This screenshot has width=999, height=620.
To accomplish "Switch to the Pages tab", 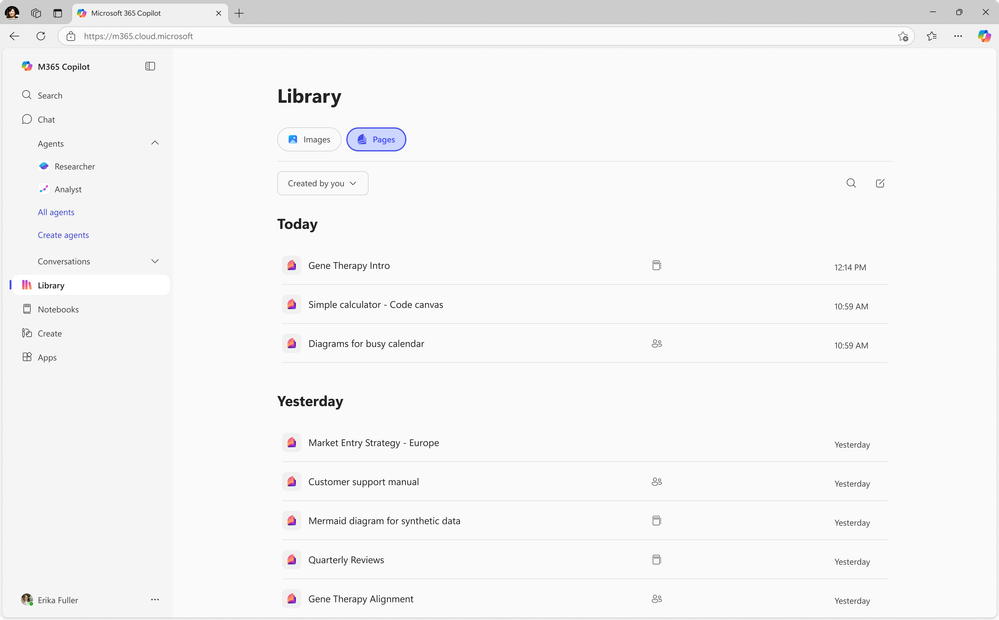I will (376, 139).
